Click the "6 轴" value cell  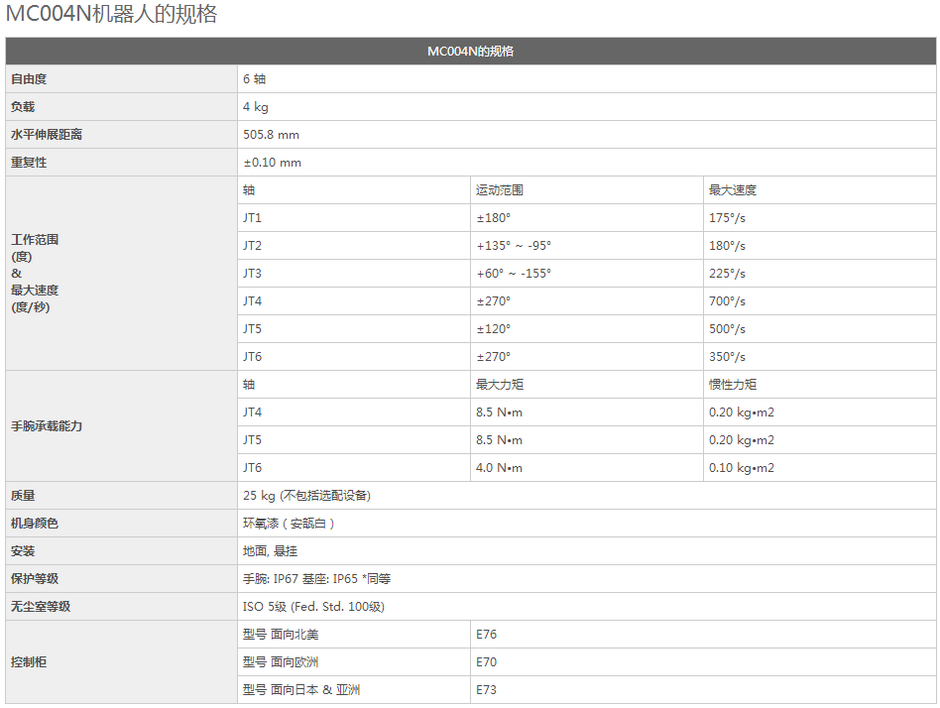click(x=254, y=79)
